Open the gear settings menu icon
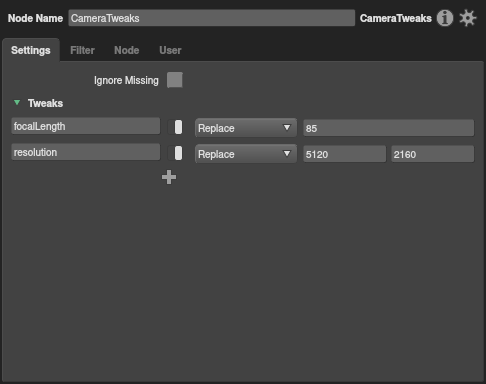 (x=468, y=18)
